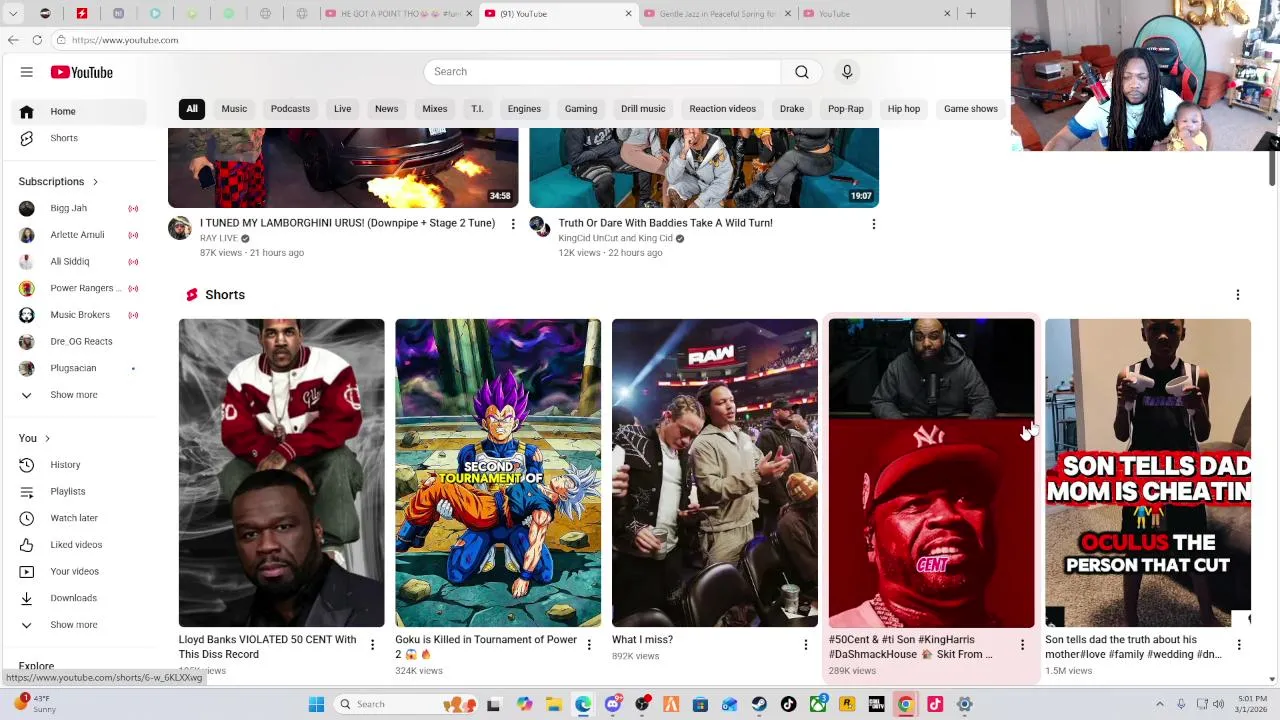Open options for What I miss short
Screen dimensions: 1280x720
coord(805,645)
